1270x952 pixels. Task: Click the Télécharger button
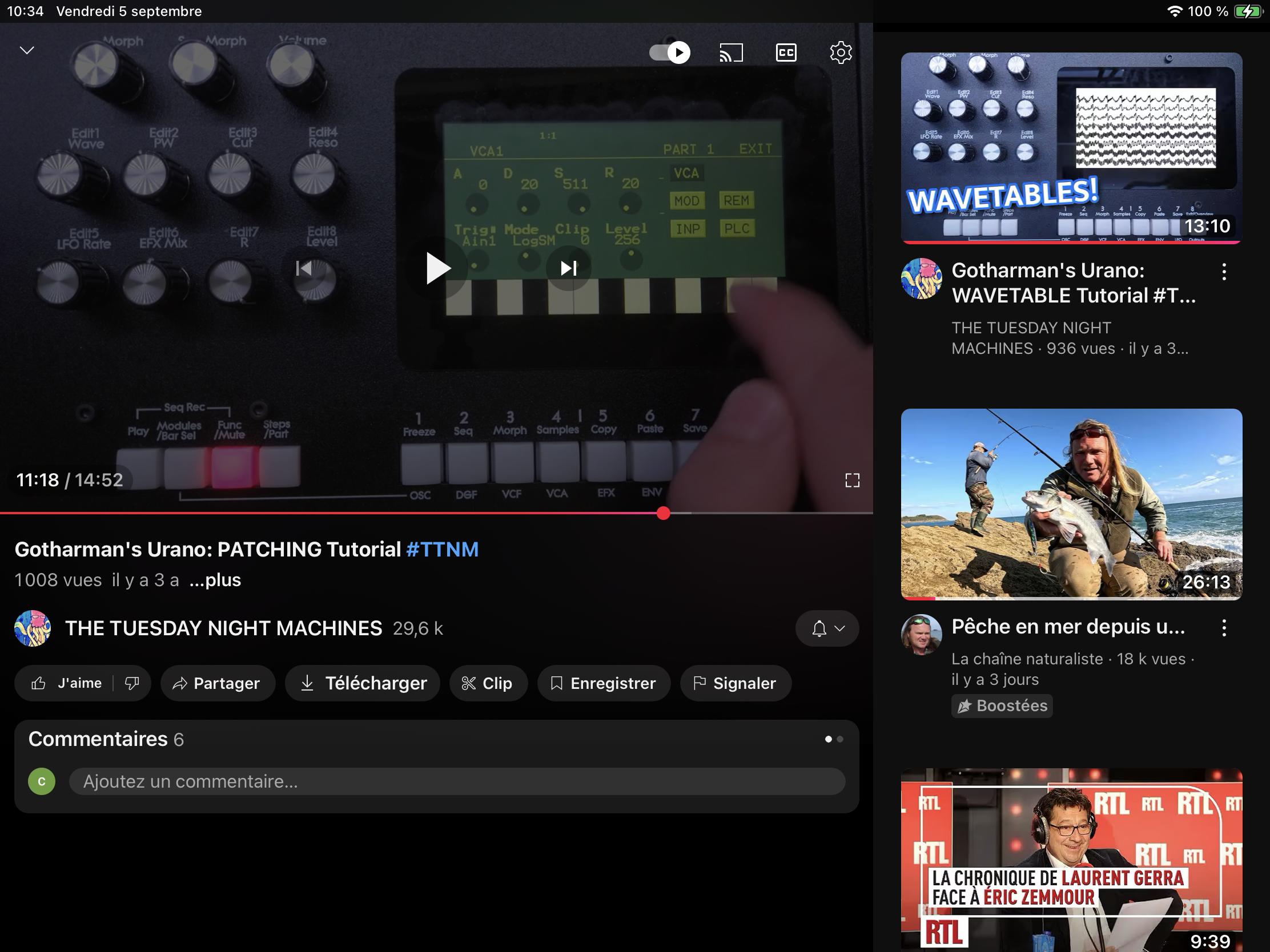363,683
